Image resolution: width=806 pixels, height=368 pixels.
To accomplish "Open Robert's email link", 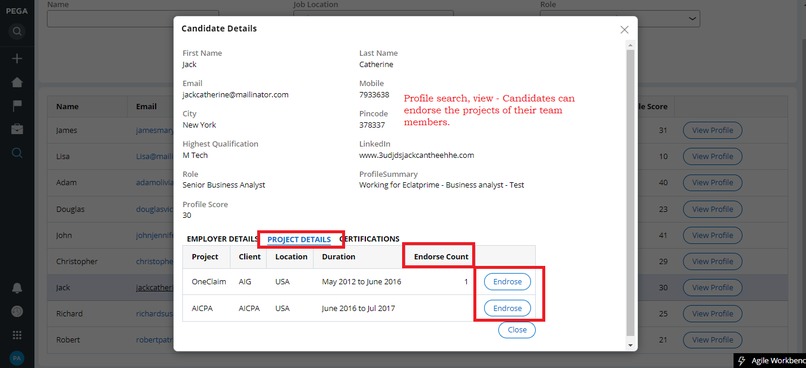I will [155, 340].
